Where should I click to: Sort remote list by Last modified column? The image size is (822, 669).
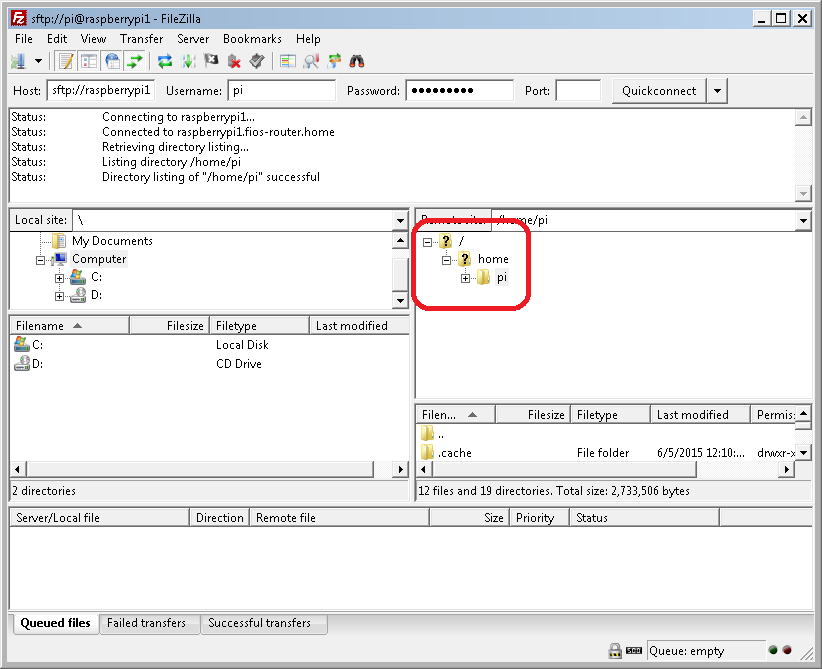coord(700,415)
